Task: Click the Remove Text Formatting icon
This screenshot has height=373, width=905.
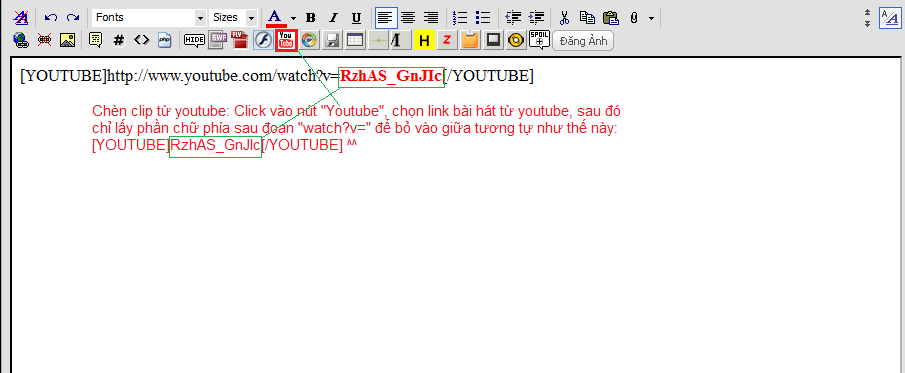Action: pos(21,18)
